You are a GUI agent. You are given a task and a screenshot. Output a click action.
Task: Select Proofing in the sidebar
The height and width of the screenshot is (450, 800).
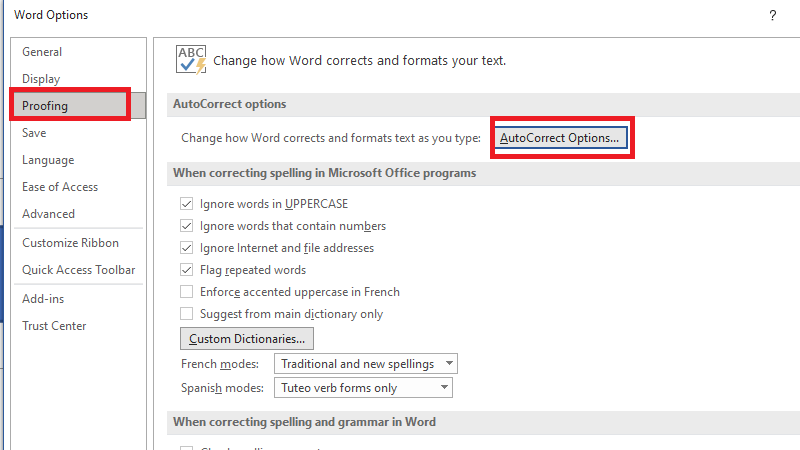tap(45, 106)
